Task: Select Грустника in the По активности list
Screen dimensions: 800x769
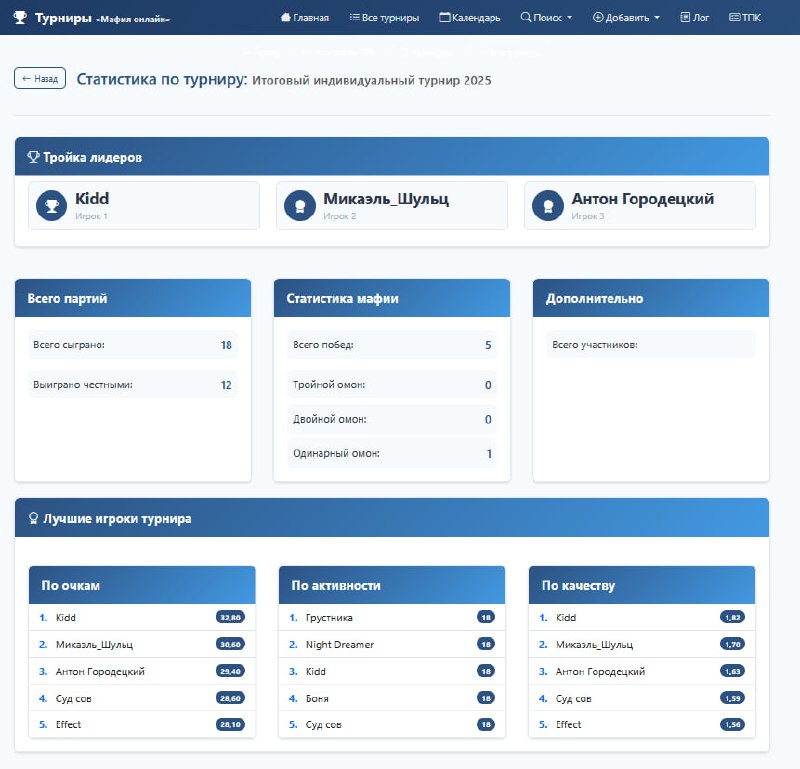Action: click(328, 618)
